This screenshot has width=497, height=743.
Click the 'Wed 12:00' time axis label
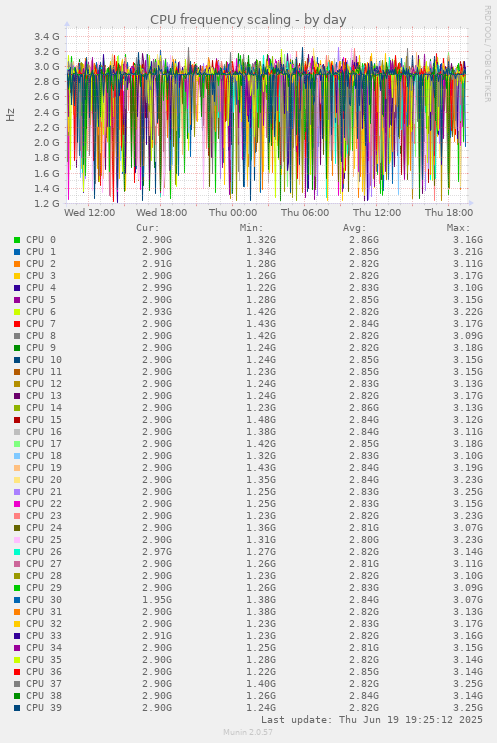point(90,213)
